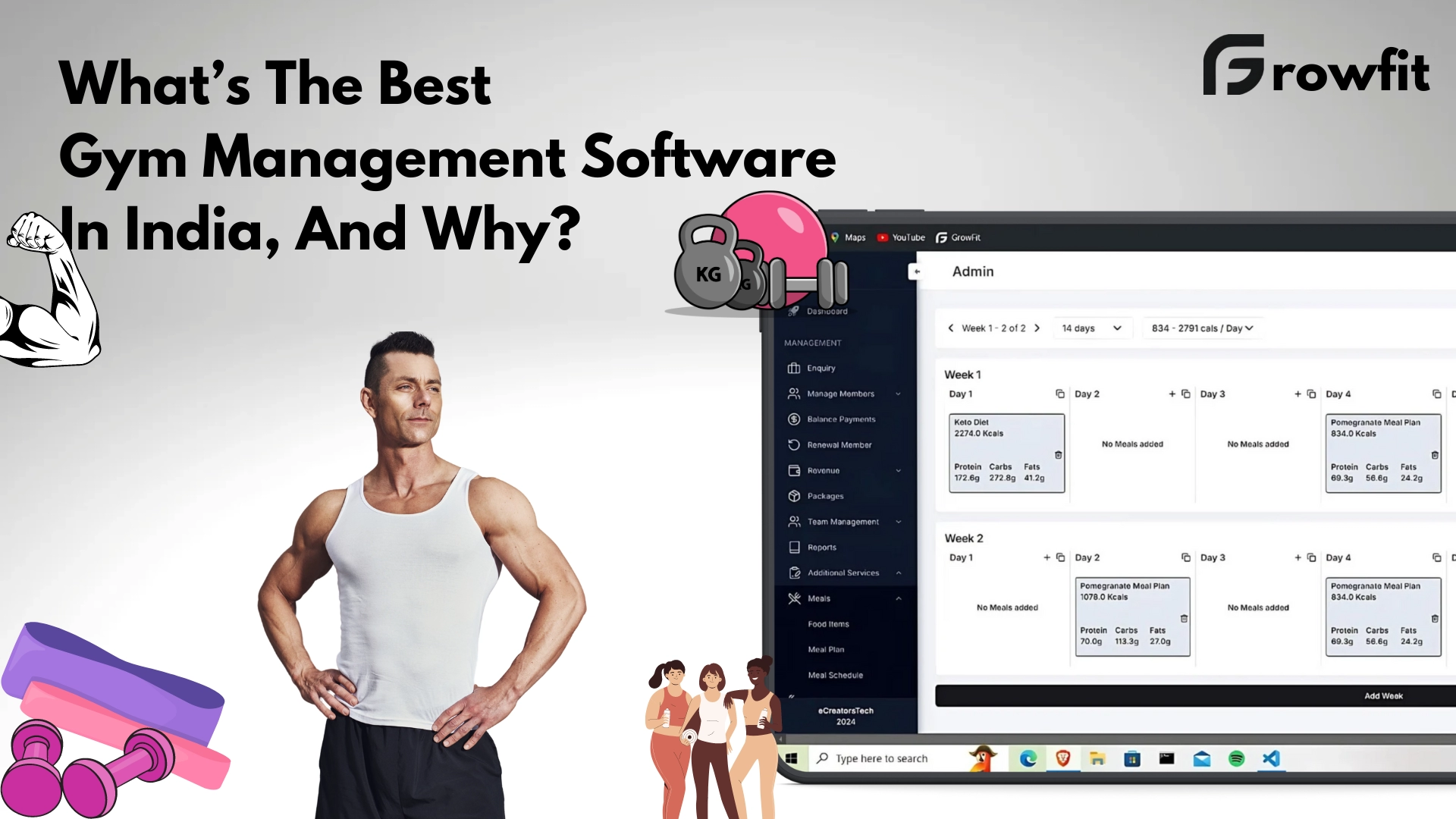Open the Meal Plan menu item

point(825,650)
